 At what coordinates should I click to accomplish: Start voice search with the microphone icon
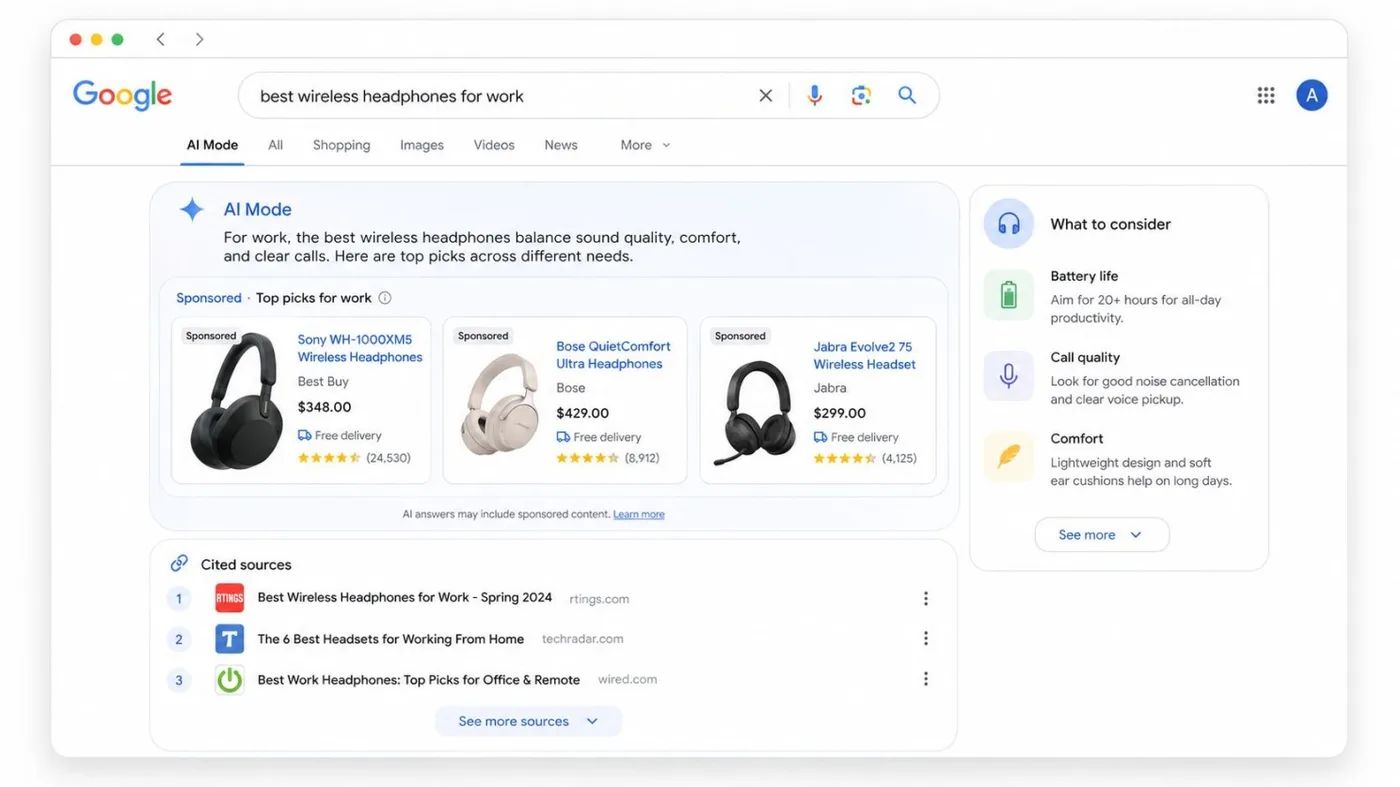tap(815, 96)
